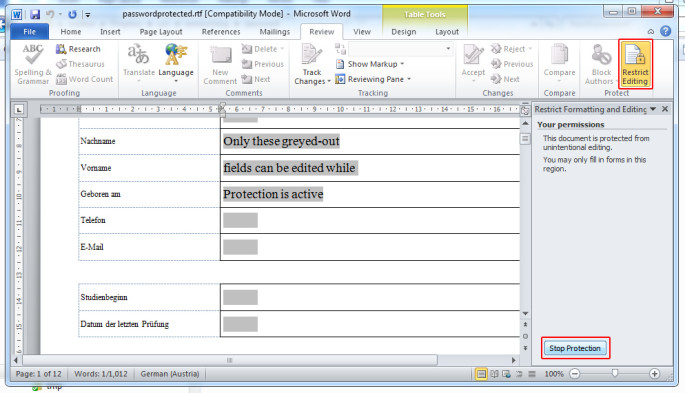Expand Reviewing Pane dropdown arrow

coord(409,79)
